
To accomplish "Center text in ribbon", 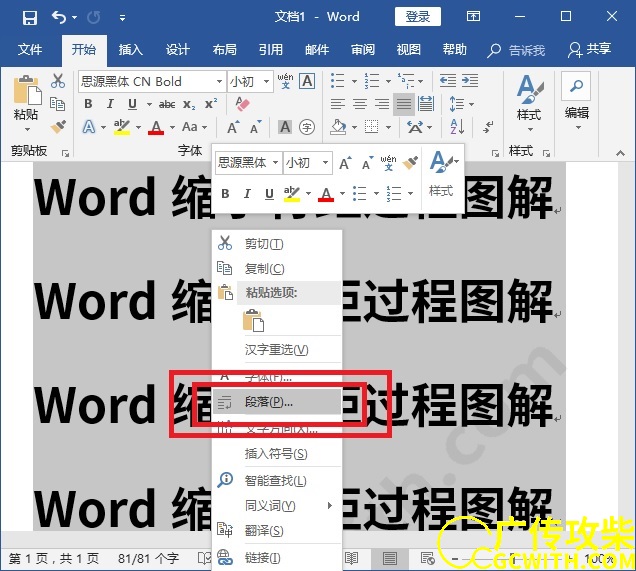I will pos(360,104).
